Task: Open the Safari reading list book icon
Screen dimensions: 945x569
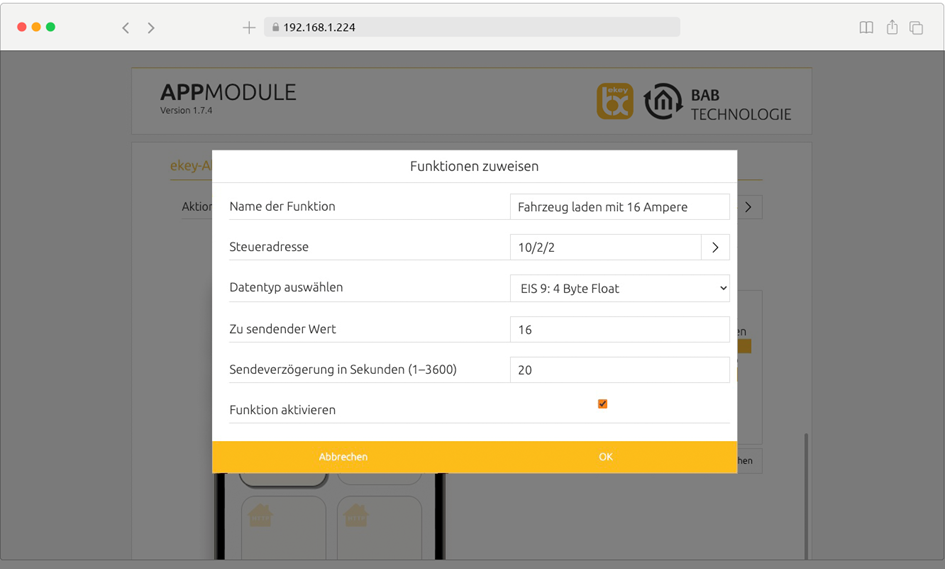Action: click(866, 27)
